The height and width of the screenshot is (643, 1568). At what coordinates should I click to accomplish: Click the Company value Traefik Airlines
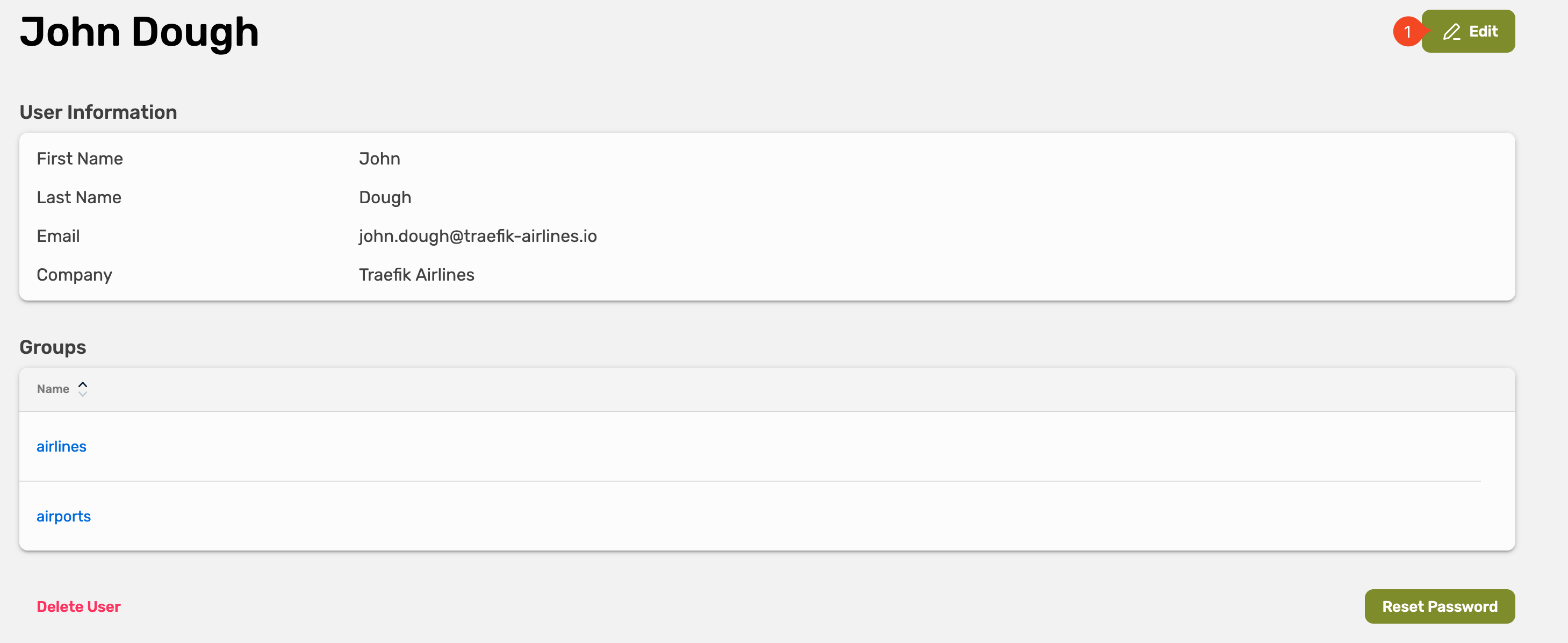(416, 275)
